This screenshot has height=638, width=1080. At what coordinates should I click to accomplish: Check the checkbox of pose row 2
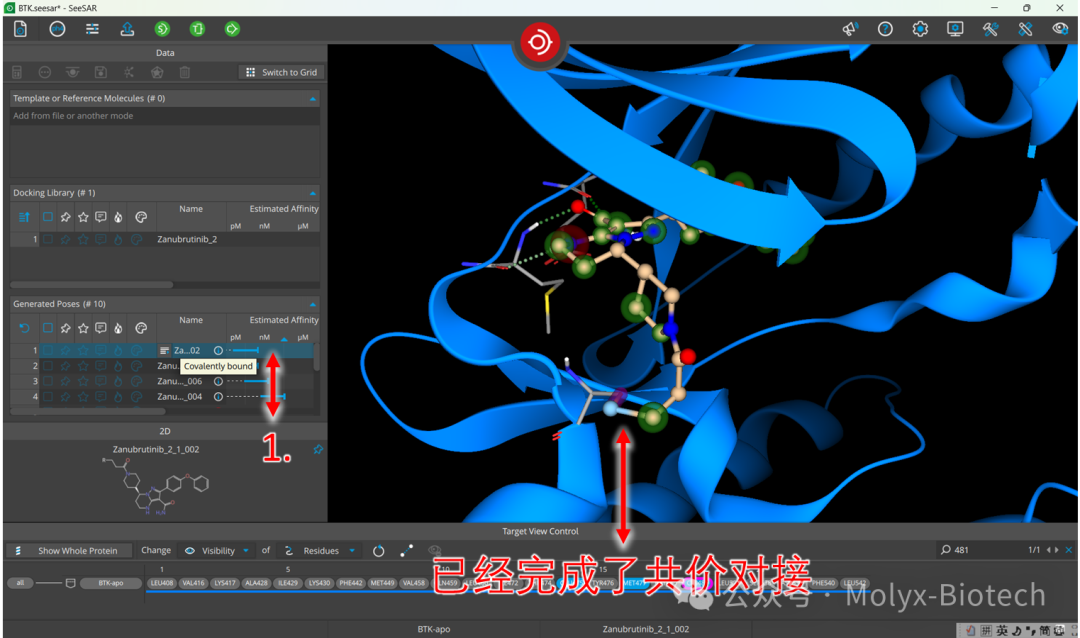click(48, 366)
